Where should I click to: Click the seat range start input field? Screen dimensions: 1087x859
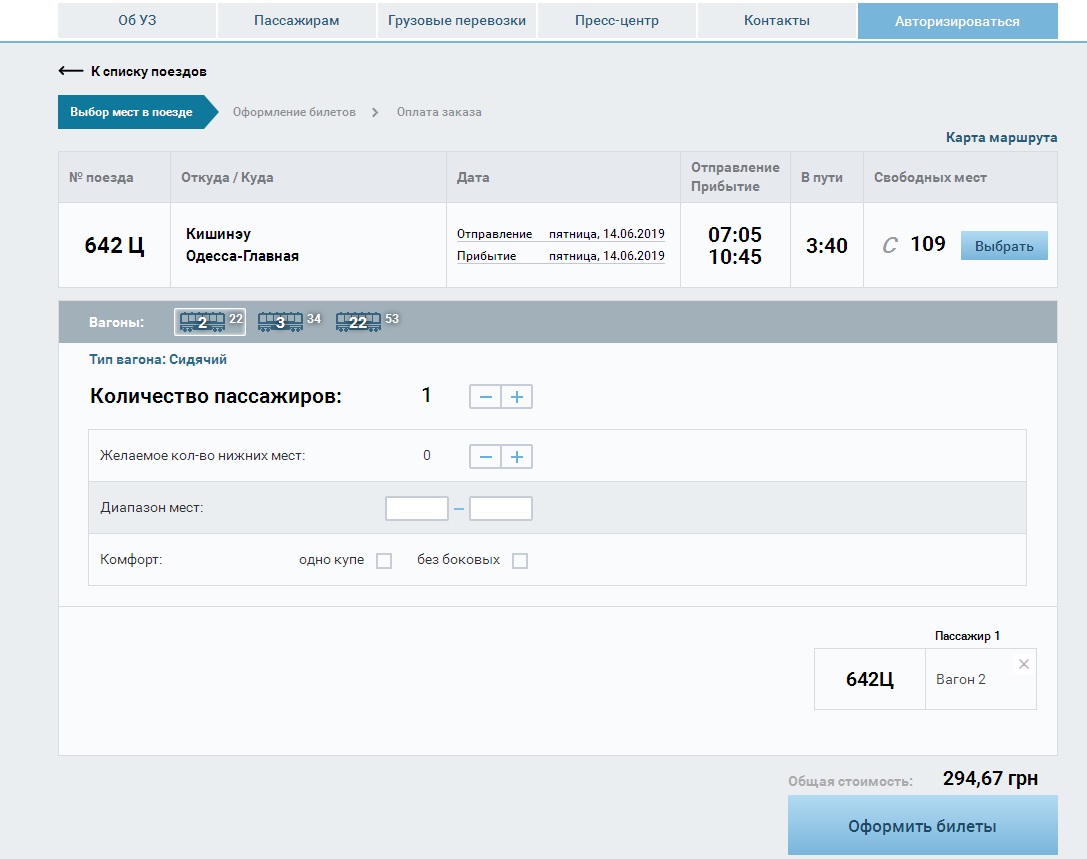(417, 509)
